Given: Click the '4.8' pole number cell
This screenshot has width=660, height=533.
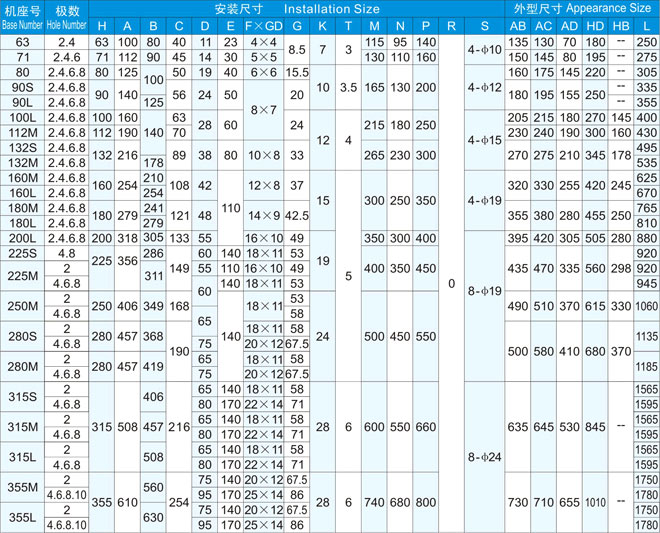Looking at the screenshot, I should [67, 253].
